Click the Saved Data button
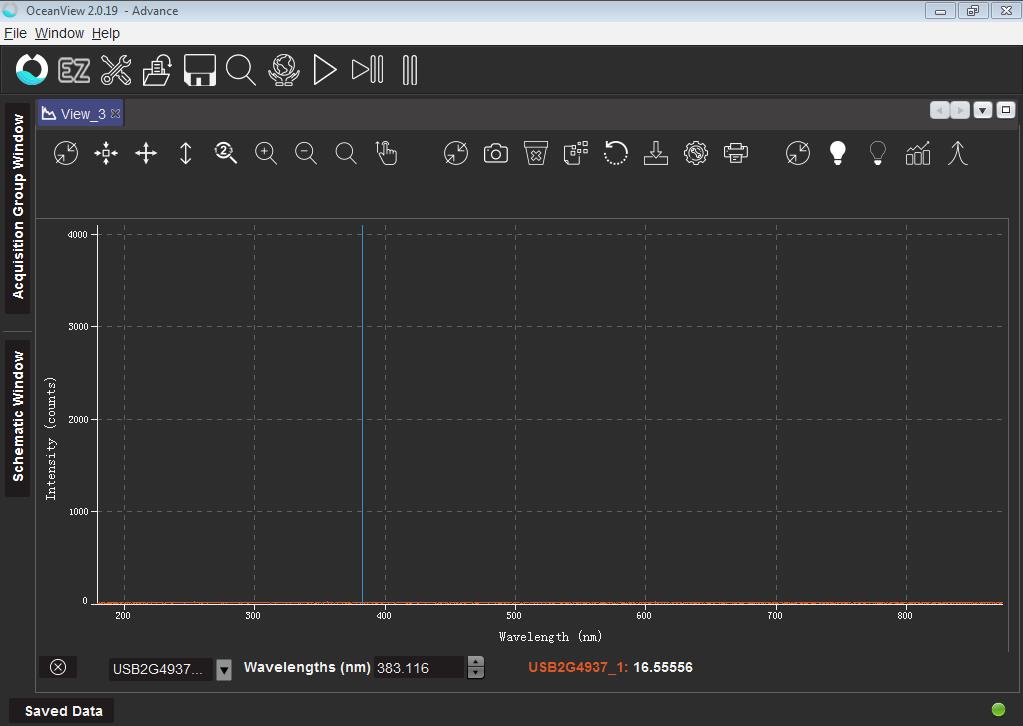Image resolution: width=1023 pixels, height=726 pixels. 63,711
